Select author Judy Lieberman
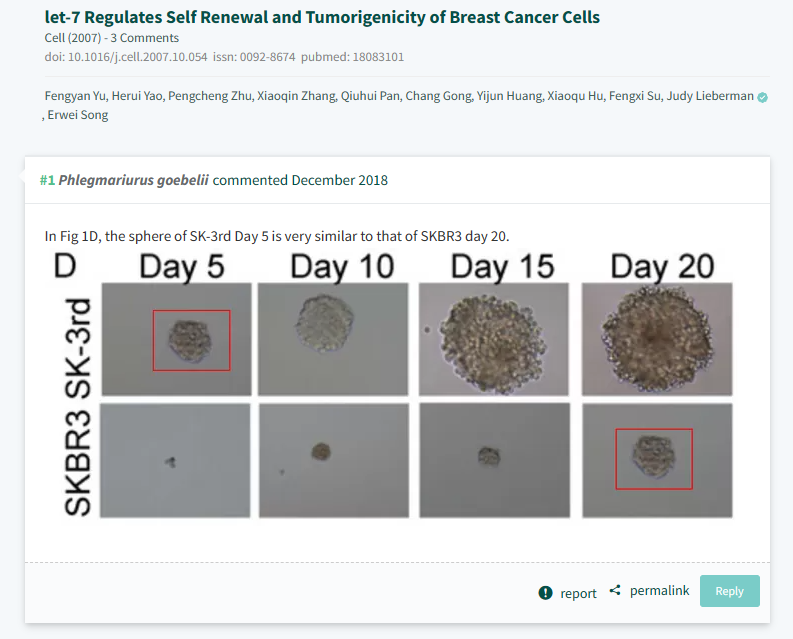Viewport: 793px width, 639px height. pyautogui.click(x=710, y=96)
